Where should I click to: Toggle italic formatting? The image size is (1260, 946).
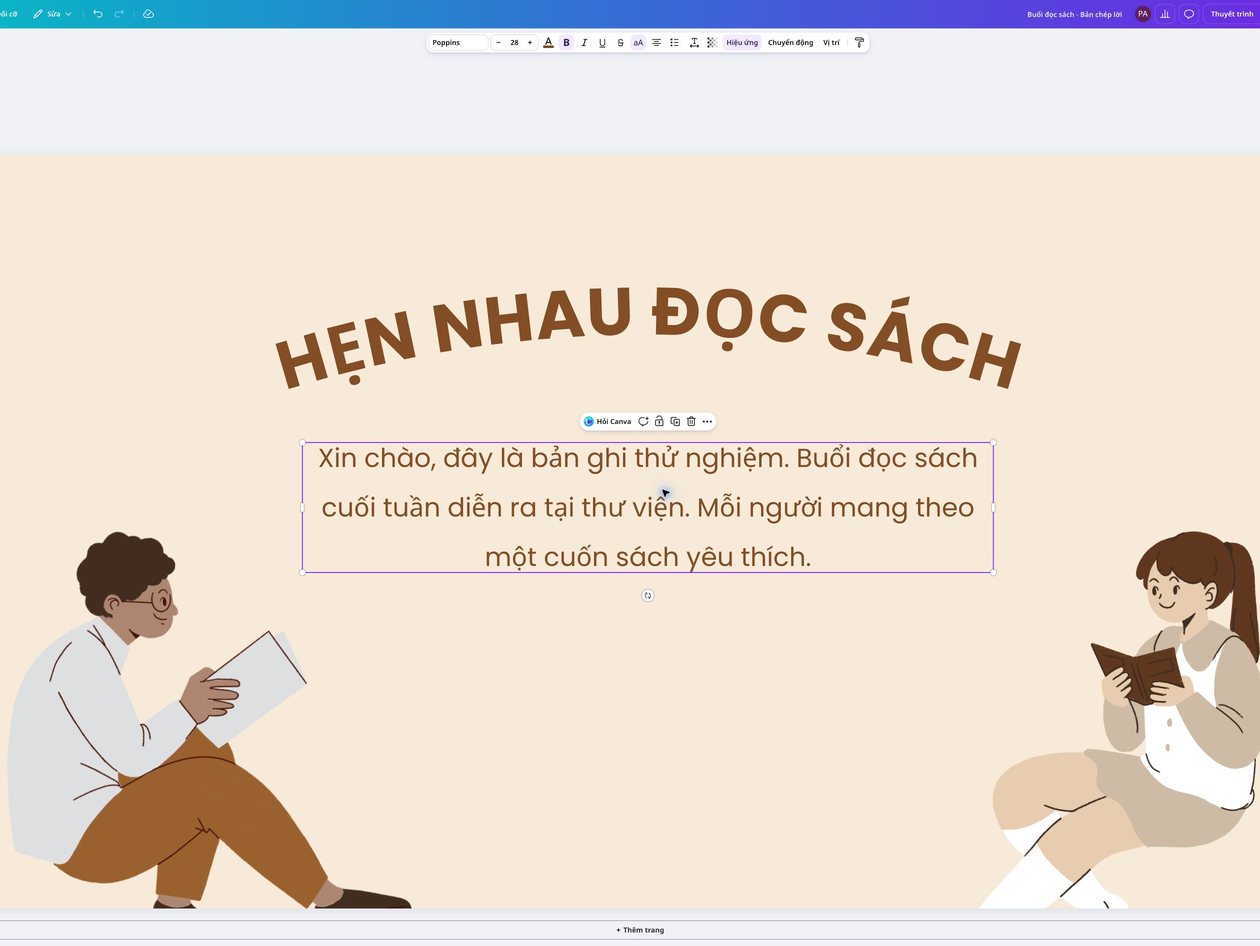click(x=584, y=43)
